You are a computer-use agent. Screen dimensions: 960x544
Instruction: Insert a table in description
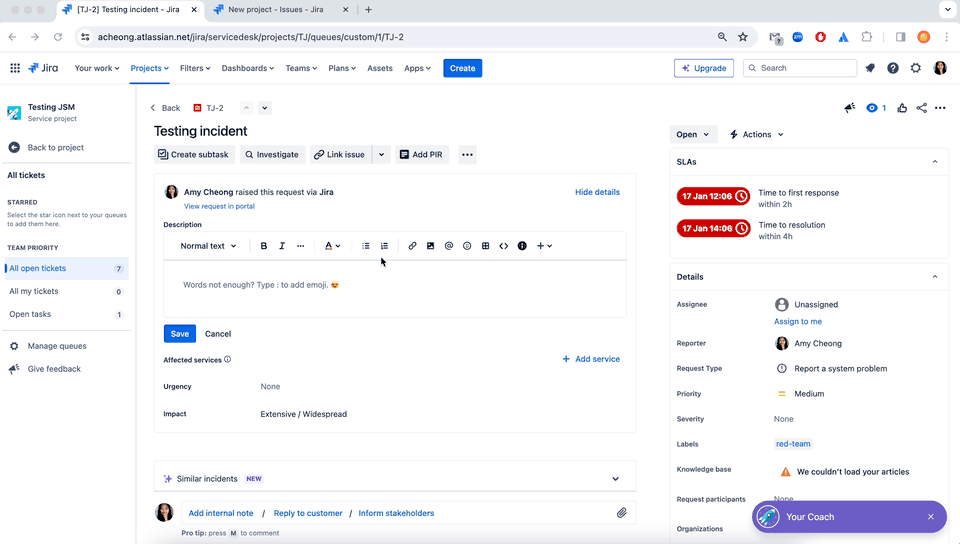(486, 246)
